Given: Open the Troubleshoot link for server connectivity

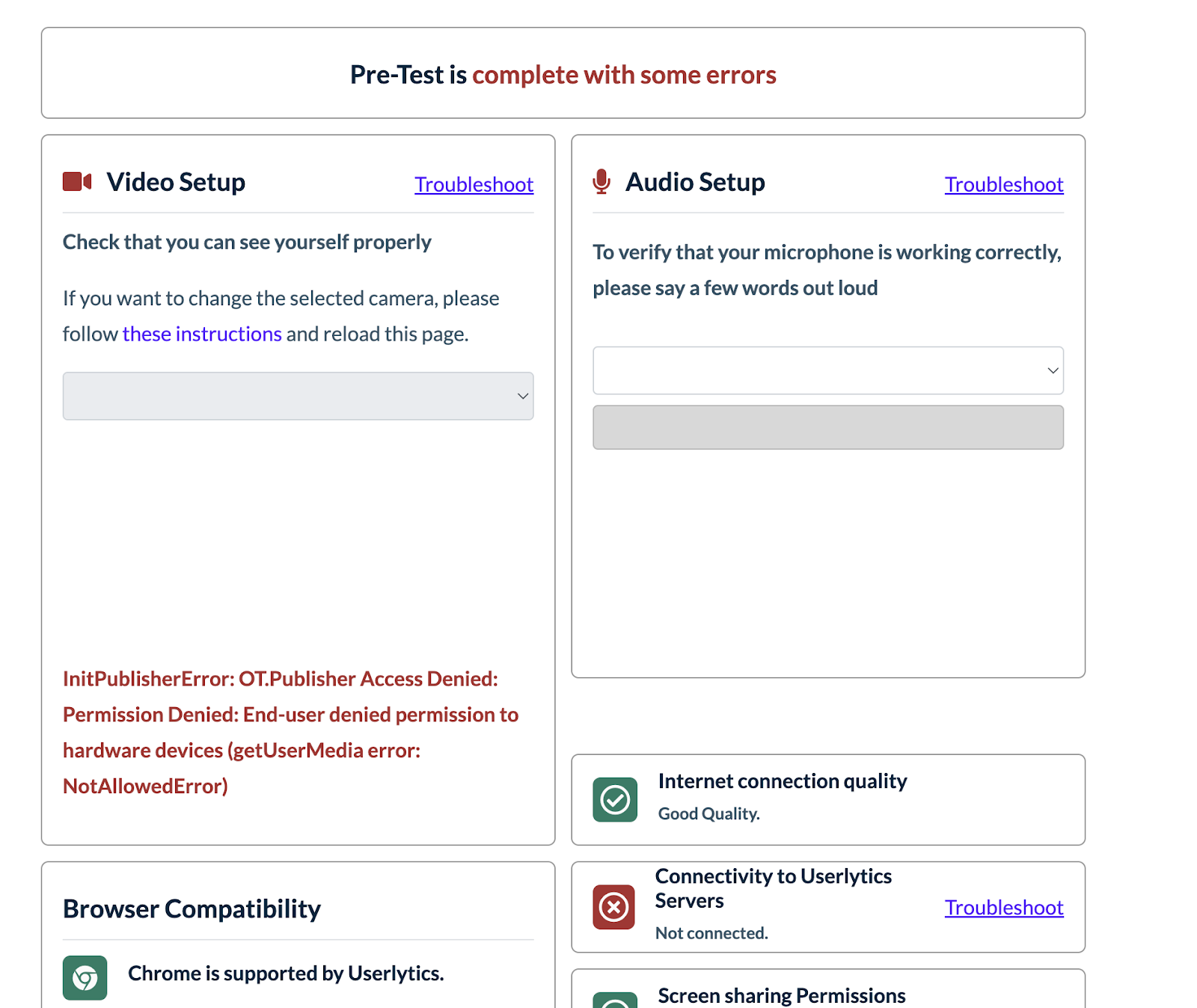Looking at the screenshot, I should [x=1003, y=907].
